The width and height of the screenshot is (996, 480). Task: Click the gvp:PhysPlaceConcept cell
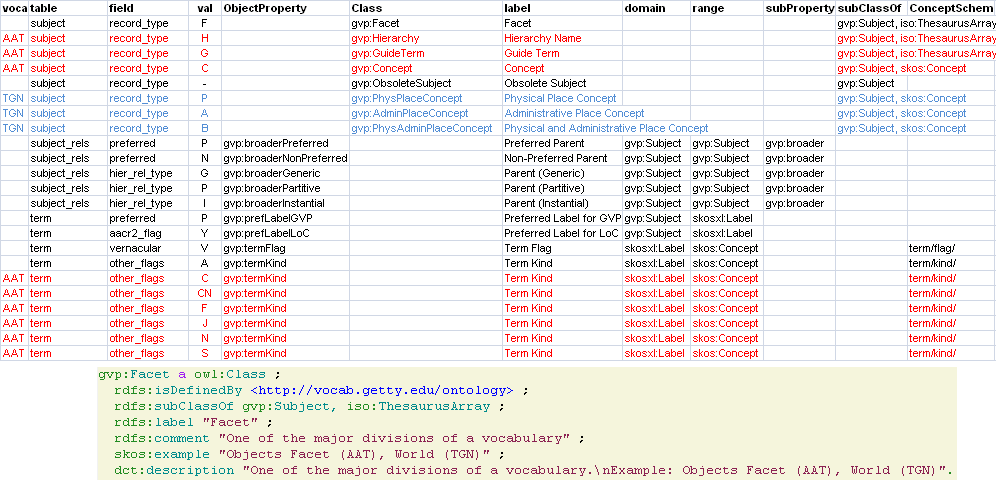[408, 98]
